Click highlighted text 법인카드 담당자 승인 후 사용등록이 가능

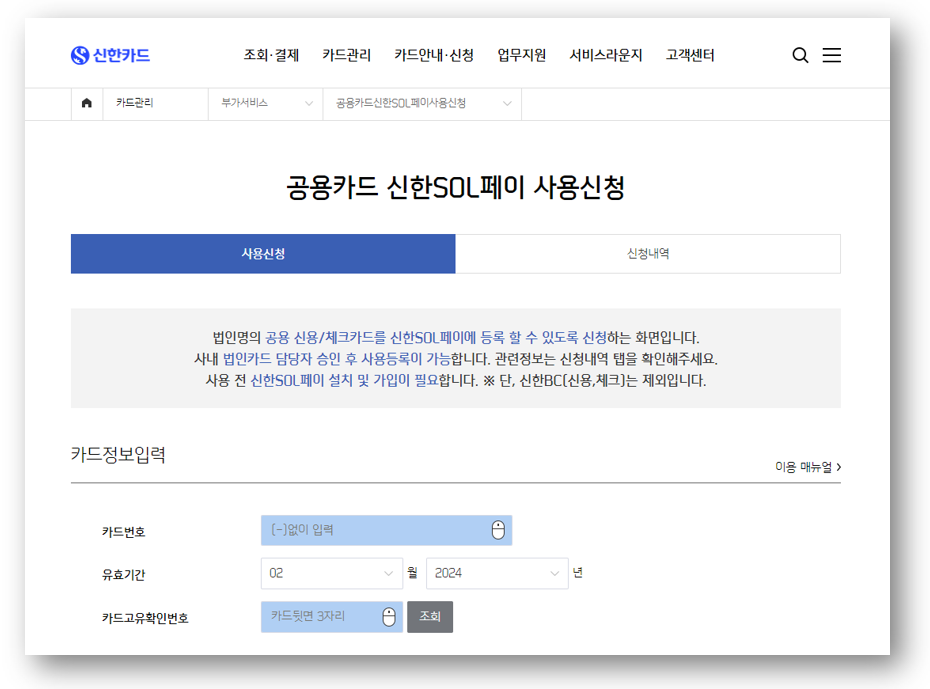336,359
